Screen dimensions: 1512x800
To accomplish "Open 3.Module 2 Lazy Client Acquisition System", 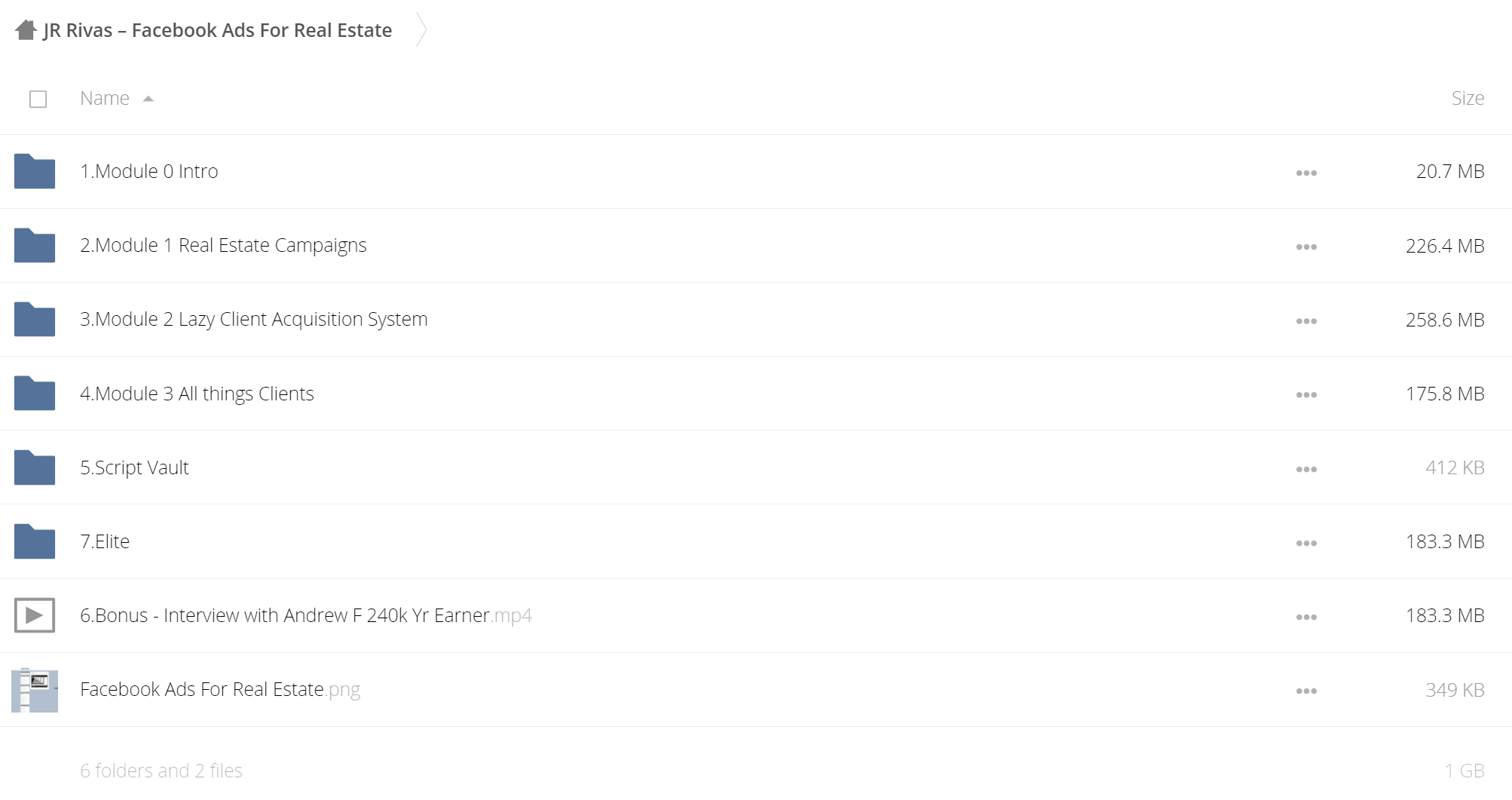I will 254,319.
